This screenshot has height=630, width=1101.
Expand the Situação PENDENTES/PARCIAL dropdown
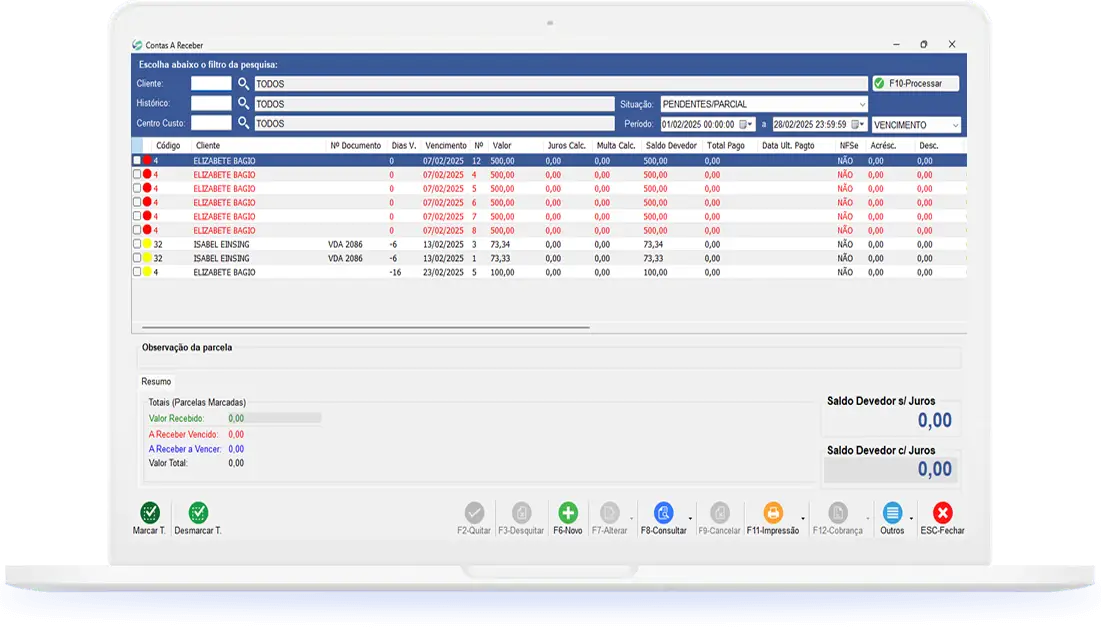coord(862,104)
